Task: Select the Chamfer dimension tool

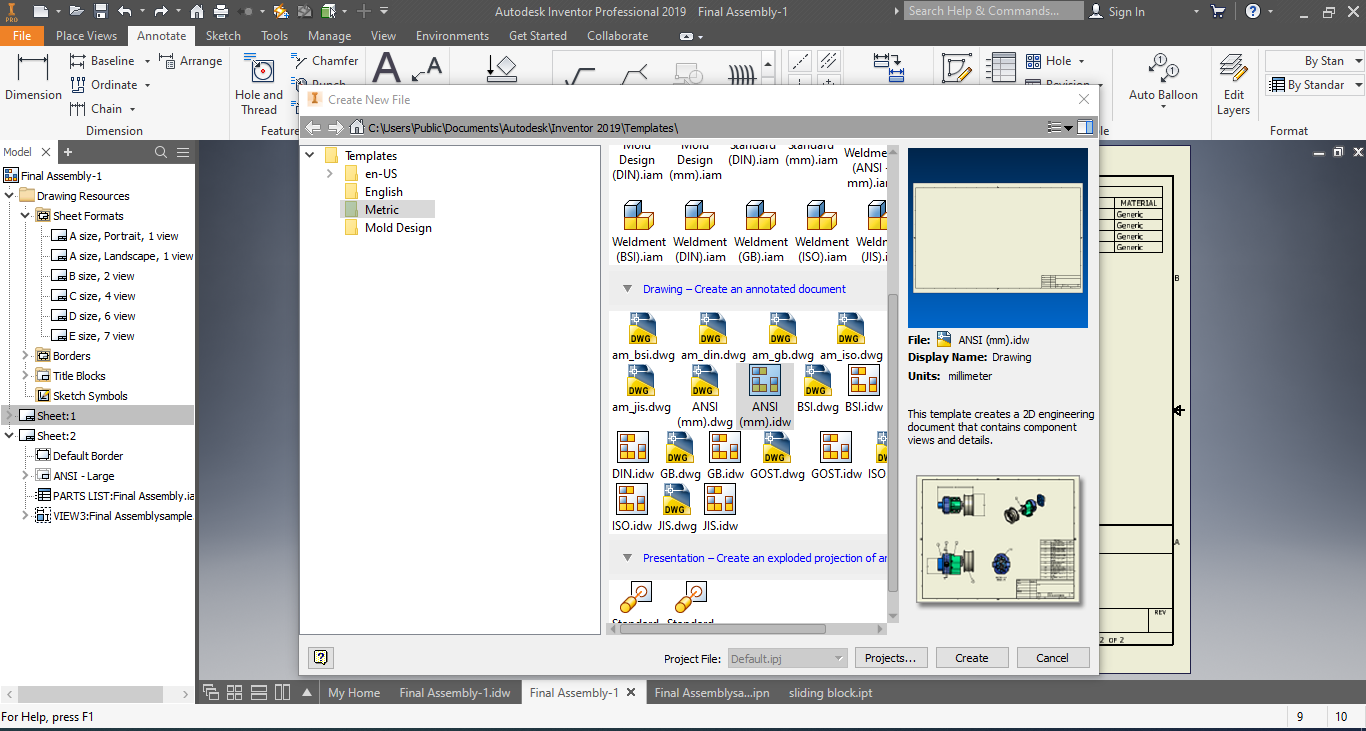Action: [x=325, y=60]
